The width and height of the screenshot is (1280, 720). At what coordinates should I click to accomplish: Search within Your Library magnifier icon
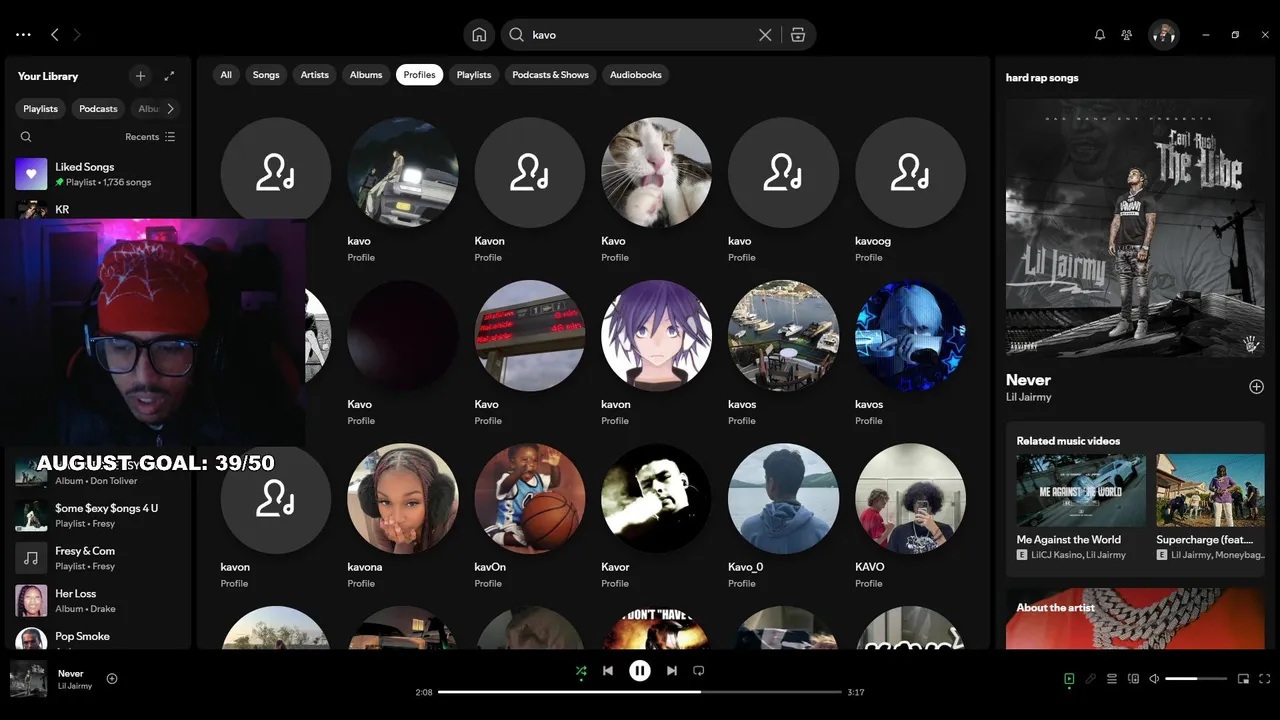click(26, 137)
